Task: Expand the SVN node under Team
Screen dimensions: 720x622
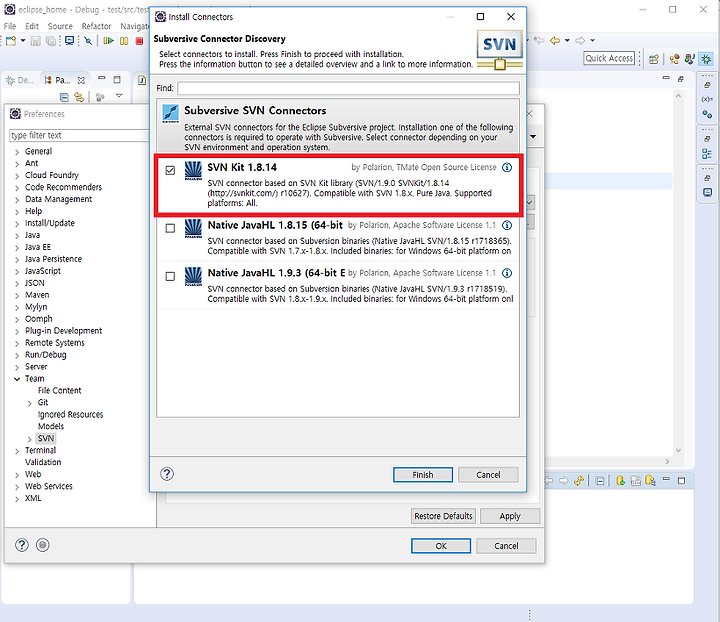Action: click(30, 439)
